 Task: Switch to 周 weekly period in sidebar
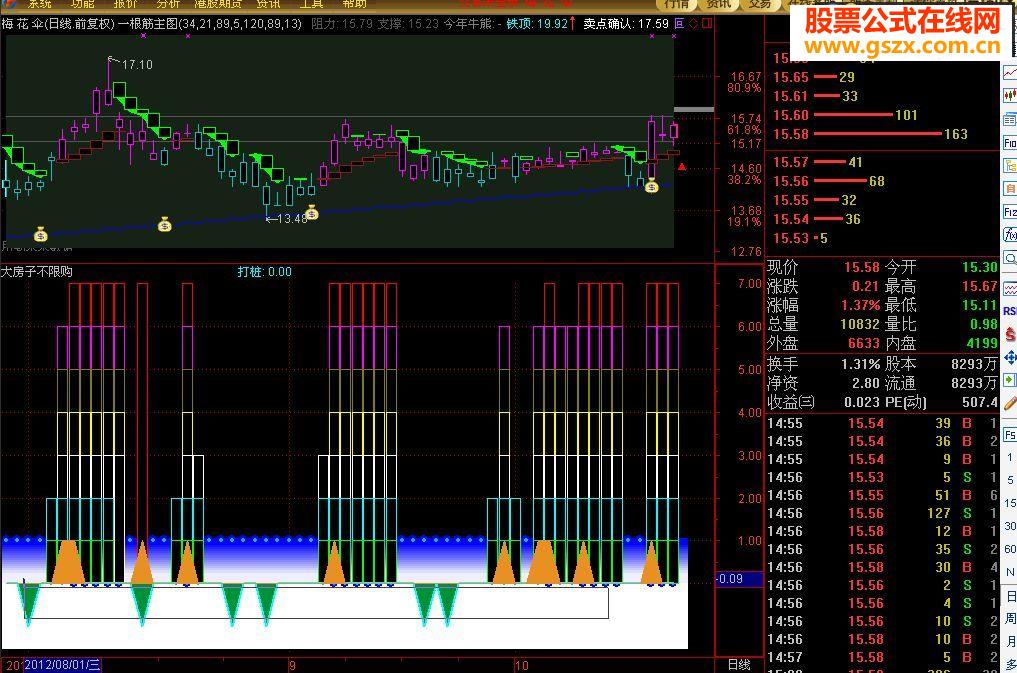1011,619
